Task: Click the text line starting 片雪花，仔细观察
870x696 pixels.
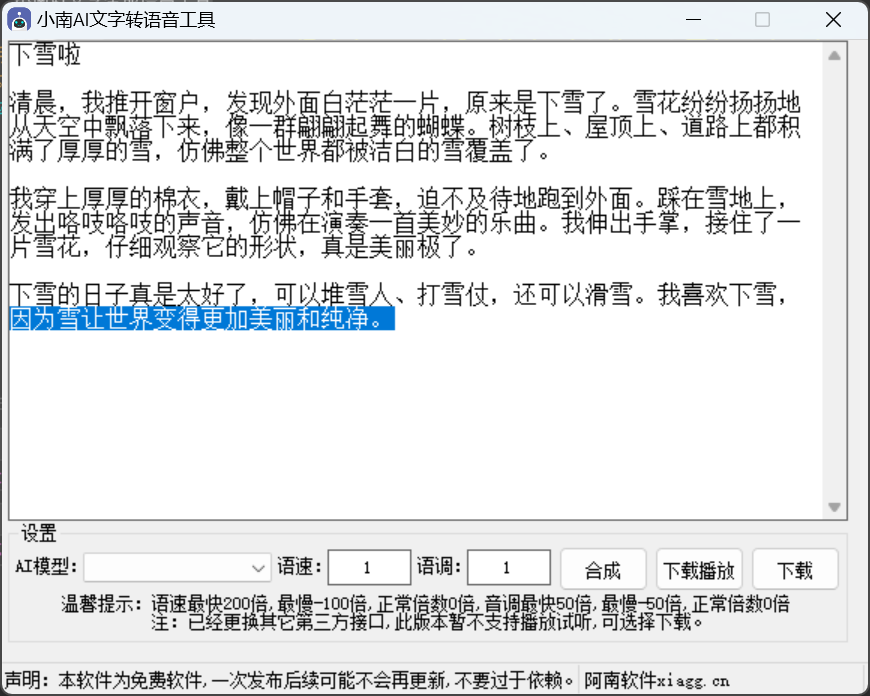Action: [x=244, y=246]
